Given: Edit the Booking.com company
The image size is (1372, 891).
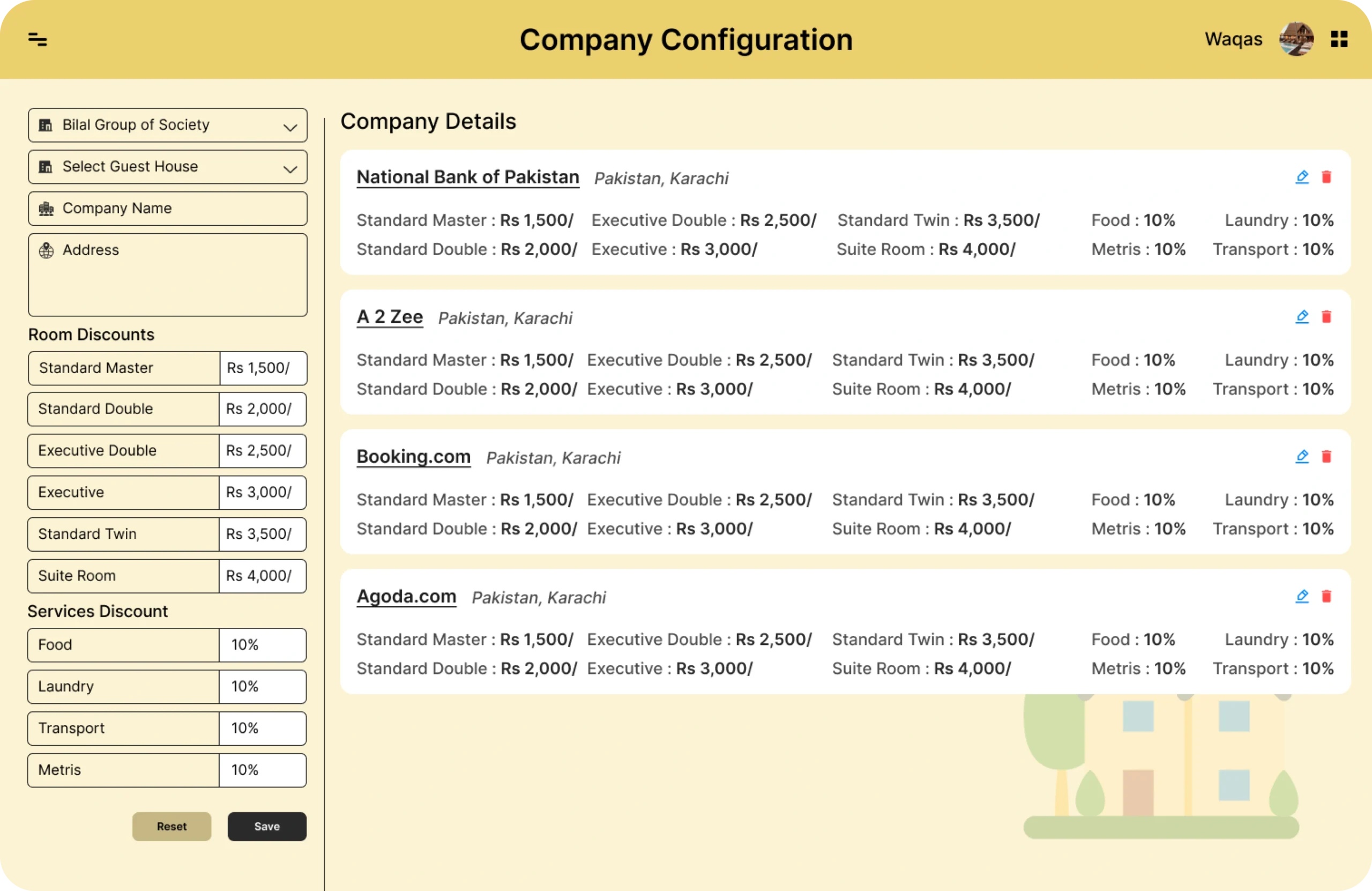Looking at the screenshot, I should [1302, 456].
